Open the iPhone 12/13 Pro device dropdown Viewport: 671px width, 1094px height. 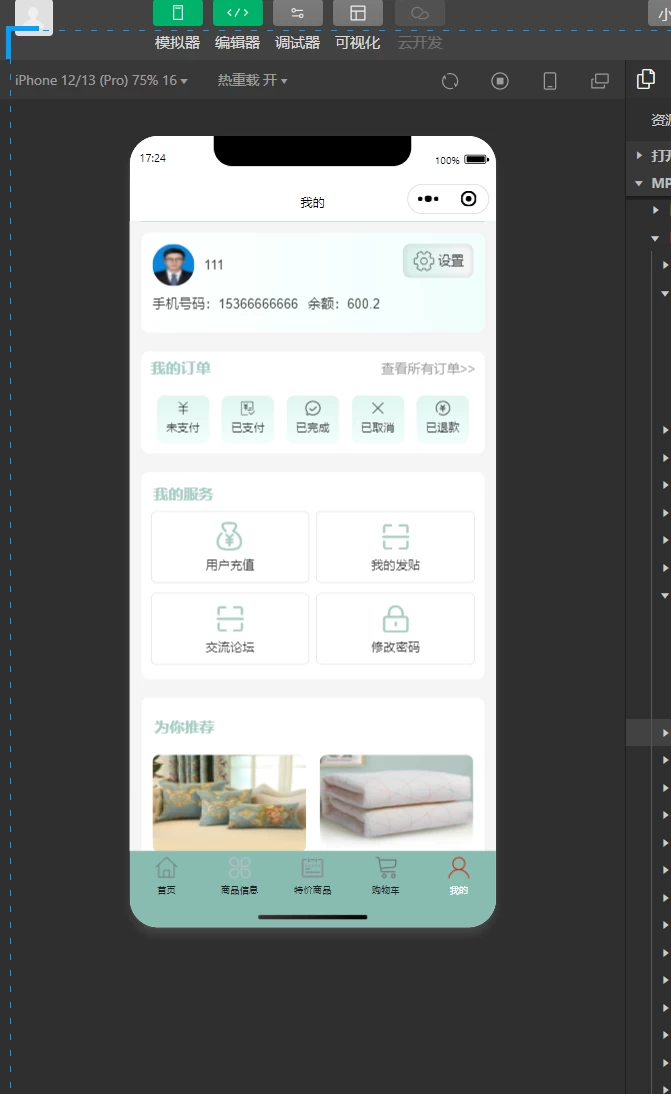(x=101, y=80)
